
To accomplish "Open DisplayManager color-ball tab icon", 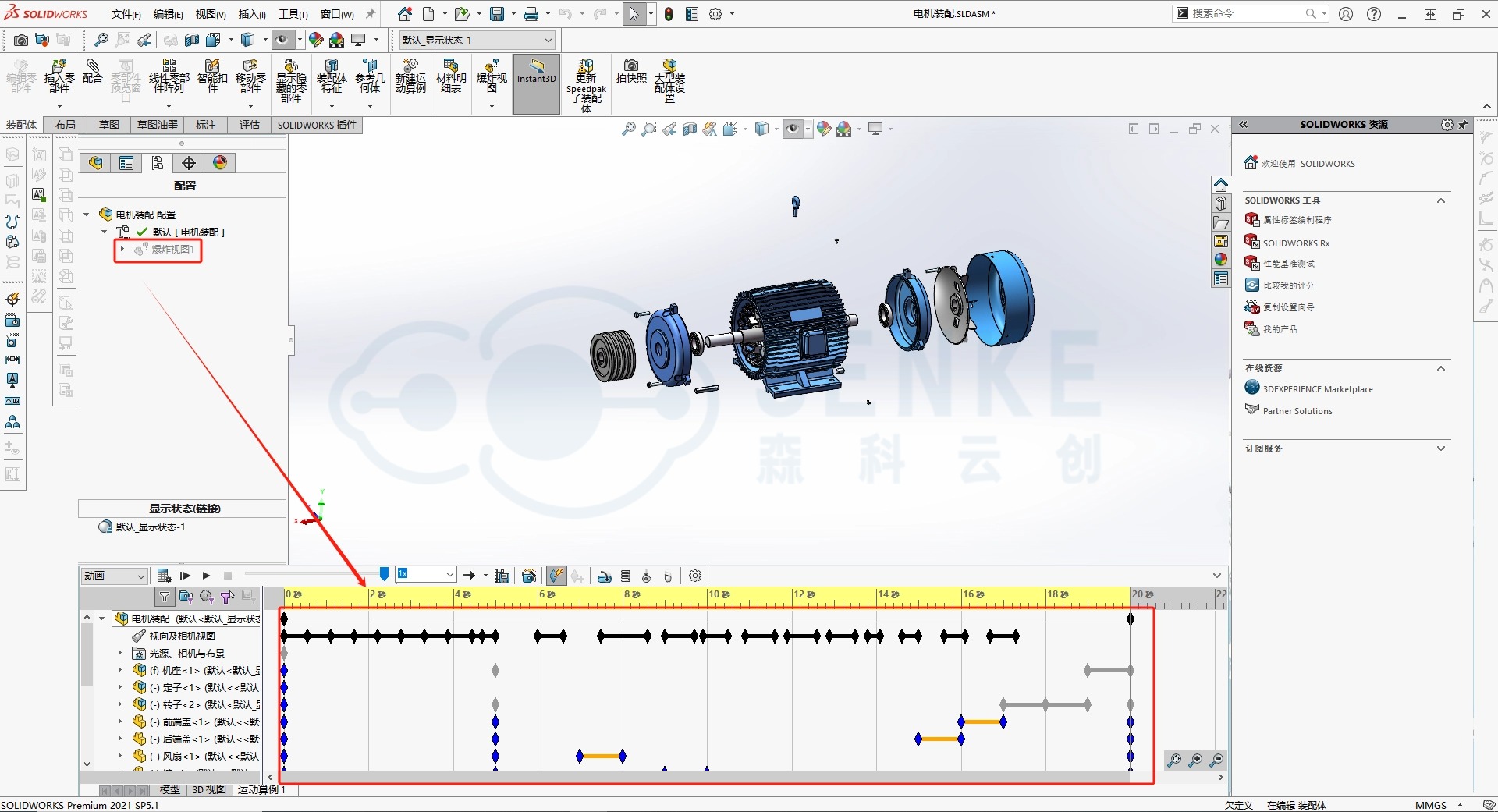I will [x=220, y=162].
